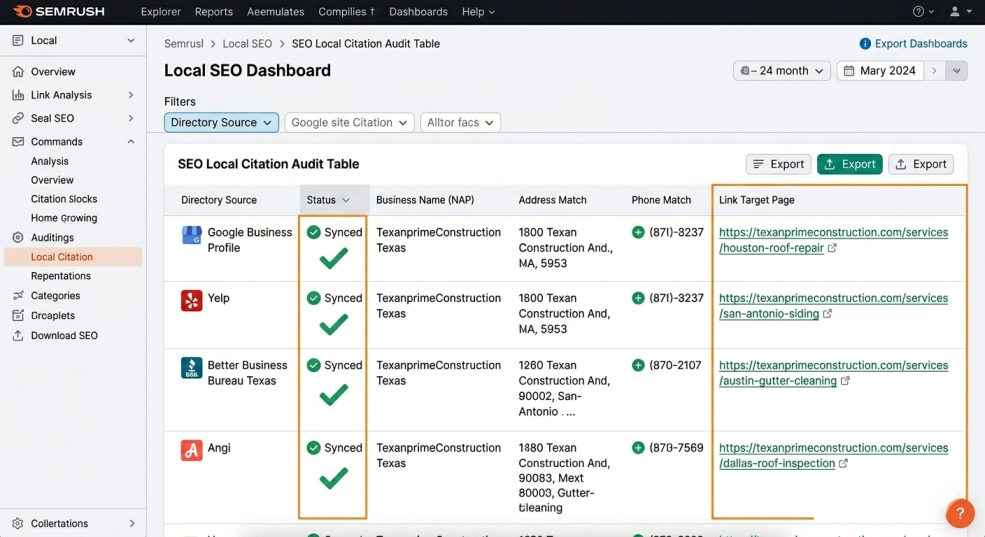
Task: Open the Compilies menu
Action: tap(347, 11)
